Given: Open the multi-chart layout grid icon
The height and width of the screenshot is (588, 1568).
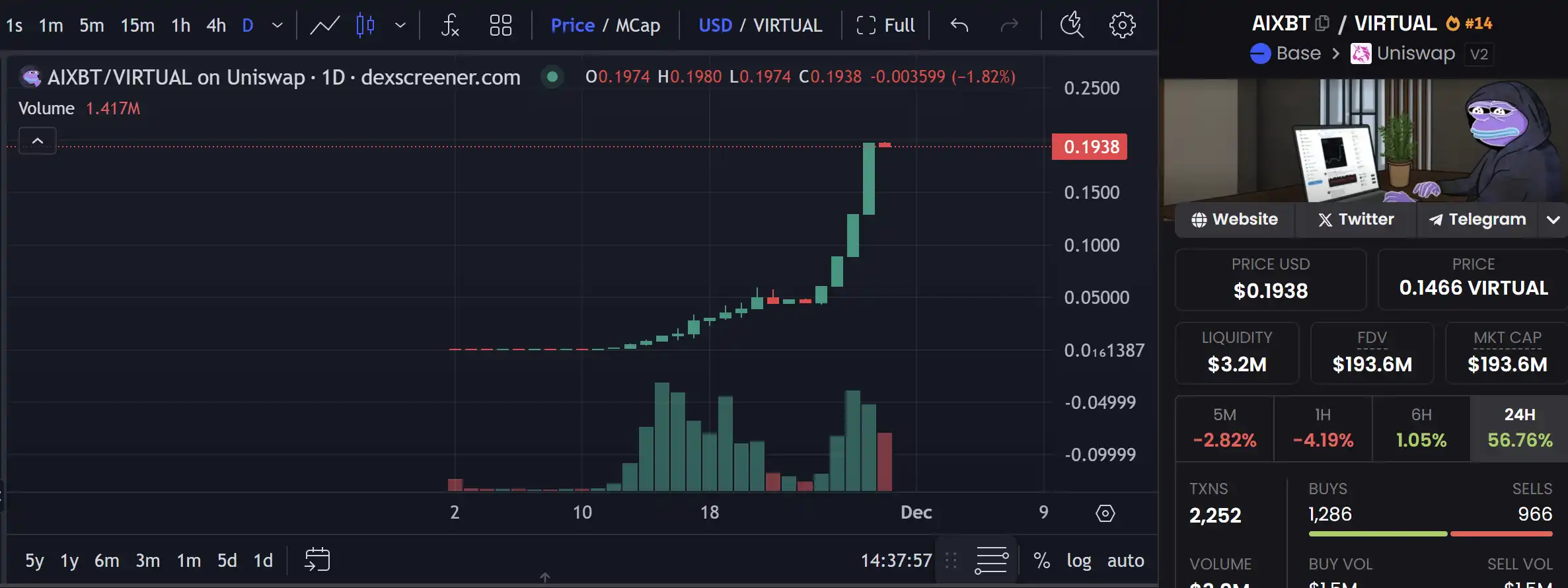Looking at the screenshot, I should (500, 26).
